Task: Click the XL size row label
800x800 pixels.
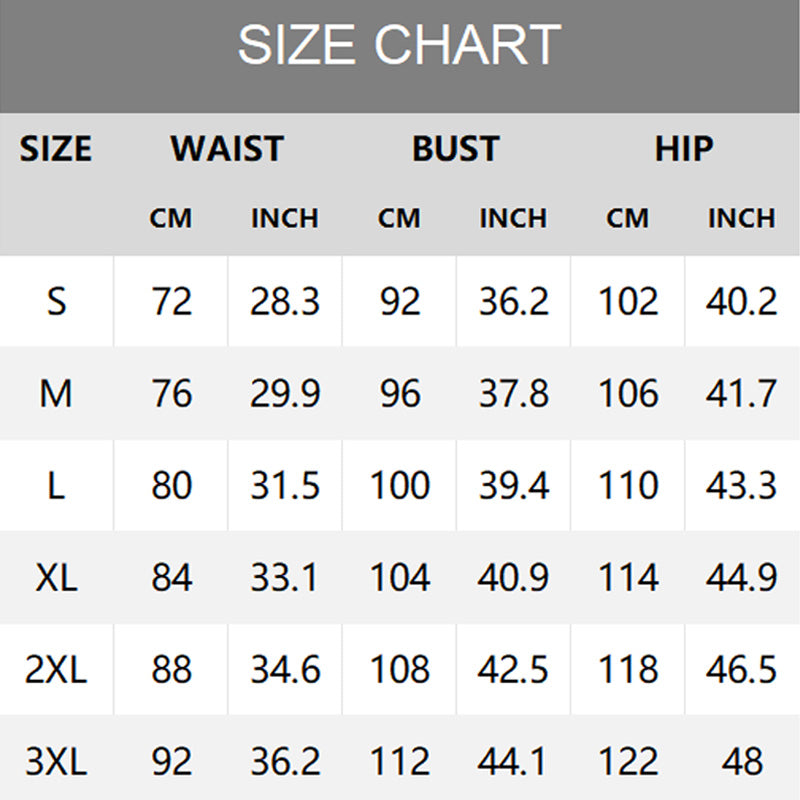Action: [x=56, y=577]
